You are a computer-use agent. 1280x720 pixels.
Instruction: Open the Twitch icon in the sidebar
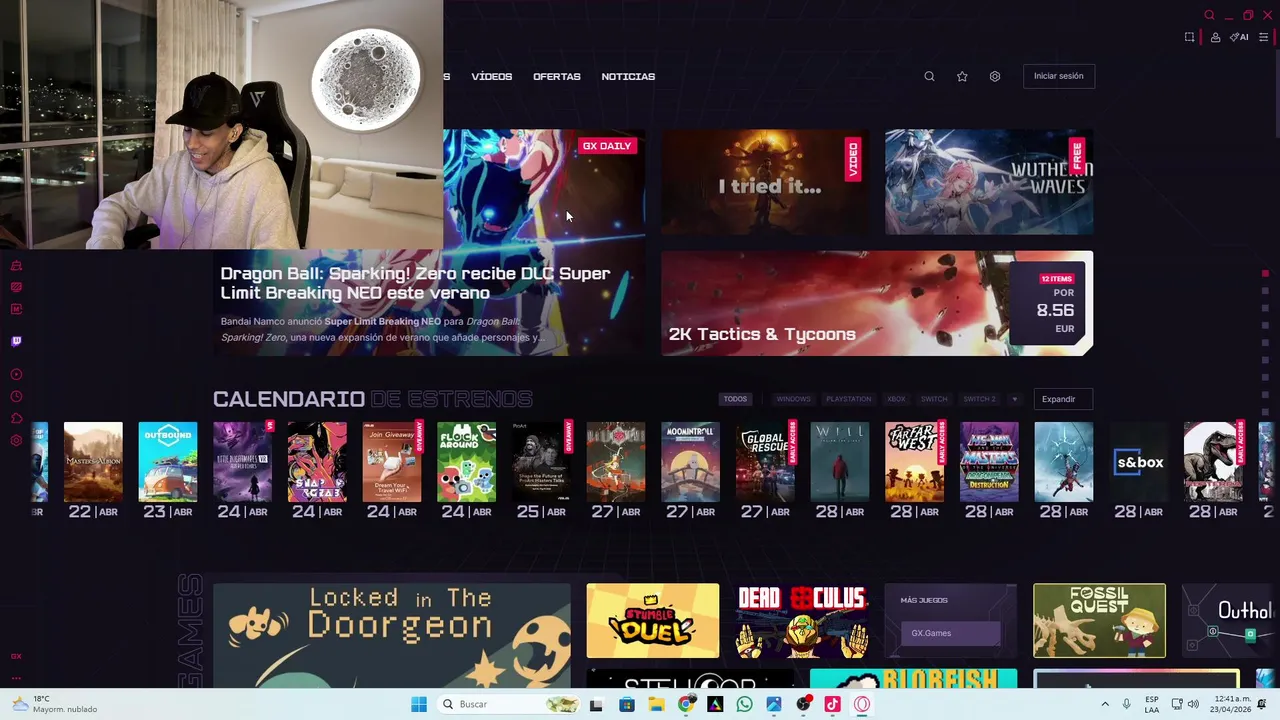pos(16,341)
